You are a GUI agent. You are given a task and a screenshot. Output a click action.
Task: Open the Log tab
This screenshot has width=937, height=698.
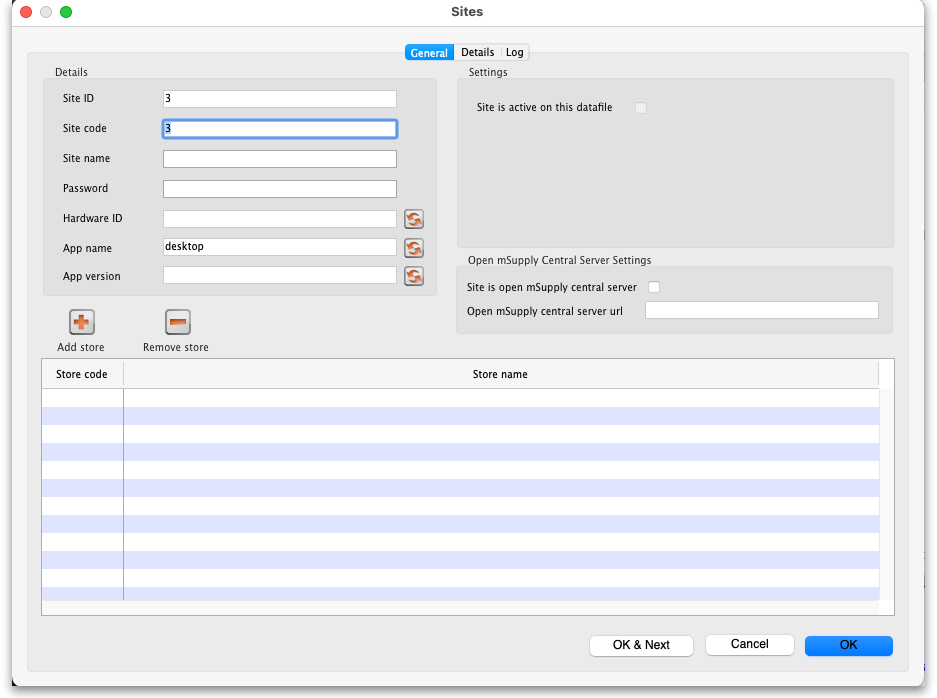coord(514,53)
